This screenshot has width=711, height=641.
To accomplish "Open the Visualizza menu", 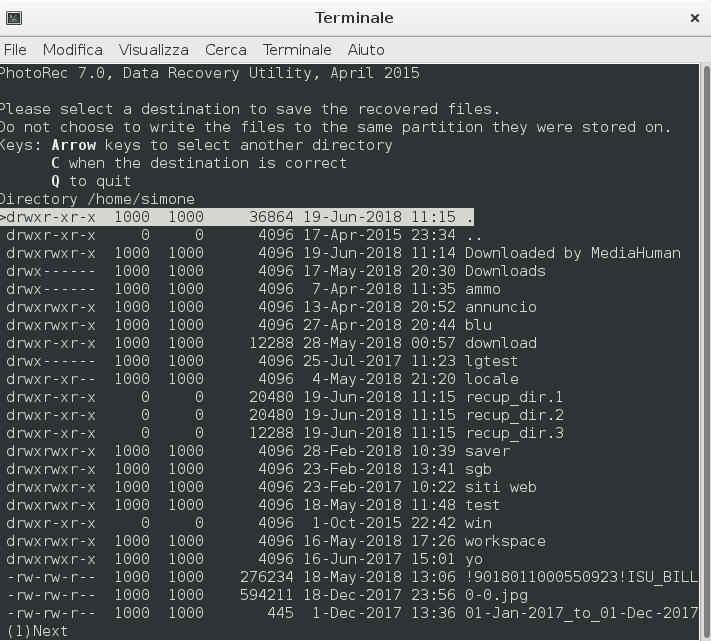I will [153, 49].
